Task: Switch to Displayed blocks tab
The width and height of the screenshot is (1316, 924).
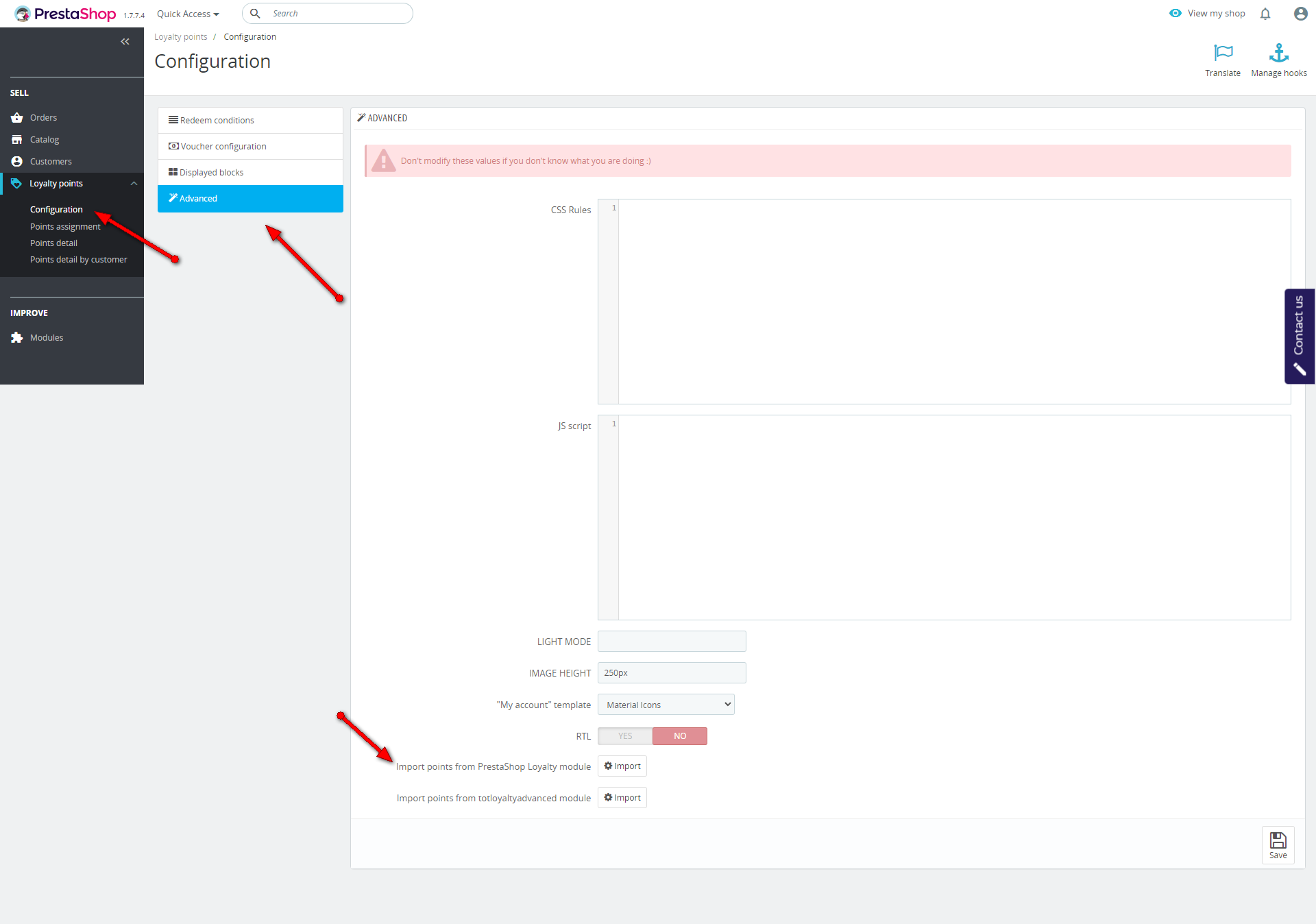Action: [x=211, y=173]
